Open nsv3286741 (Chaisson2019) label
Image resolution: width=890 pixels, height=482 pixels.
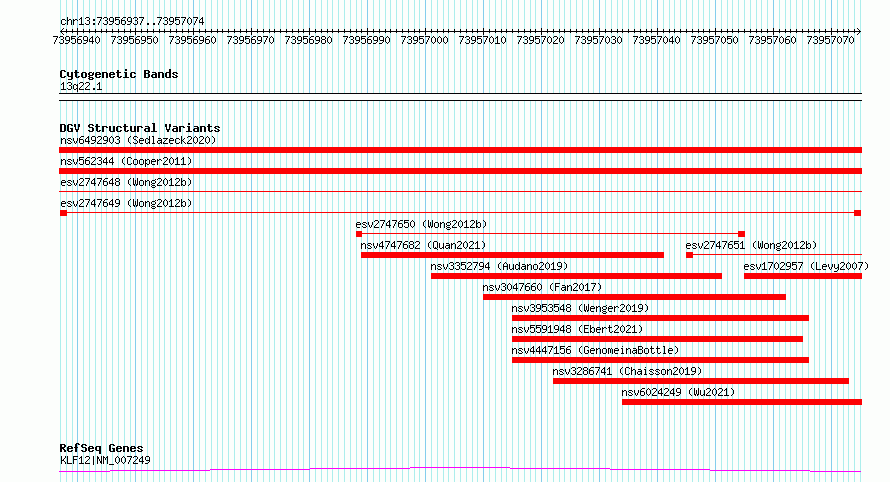click(x=627, y=371)
